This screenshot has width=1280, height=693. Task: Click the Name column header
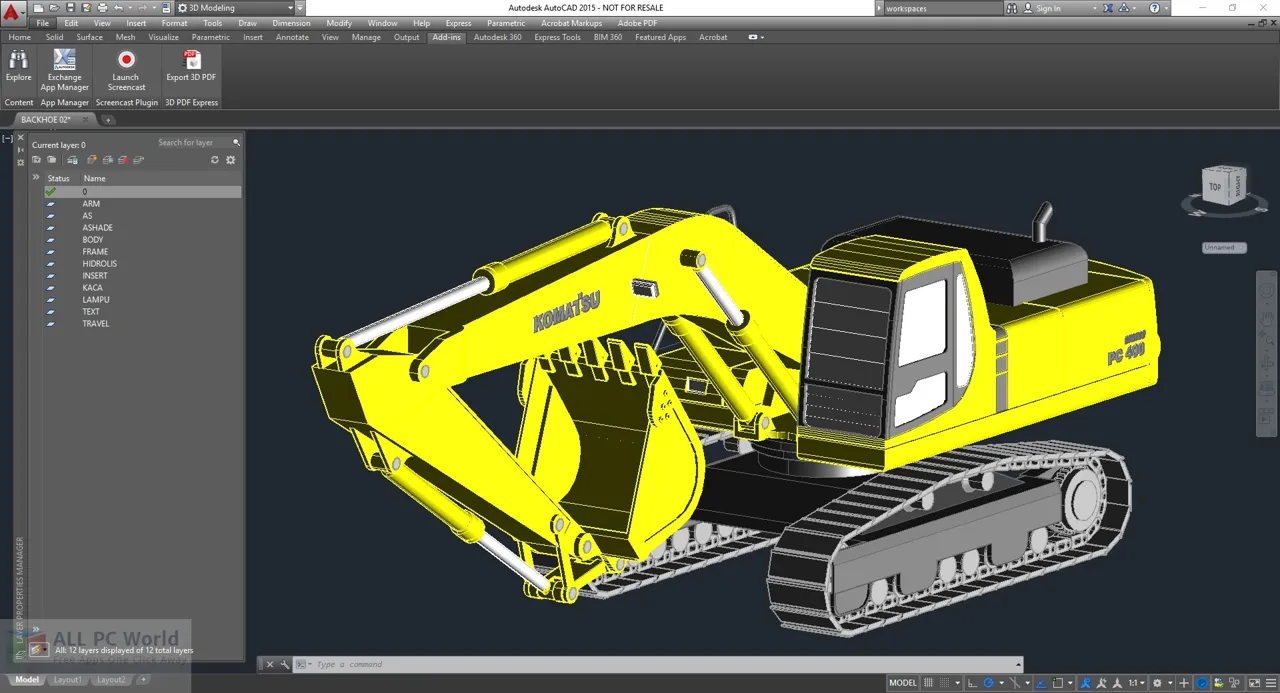(94, 178)
